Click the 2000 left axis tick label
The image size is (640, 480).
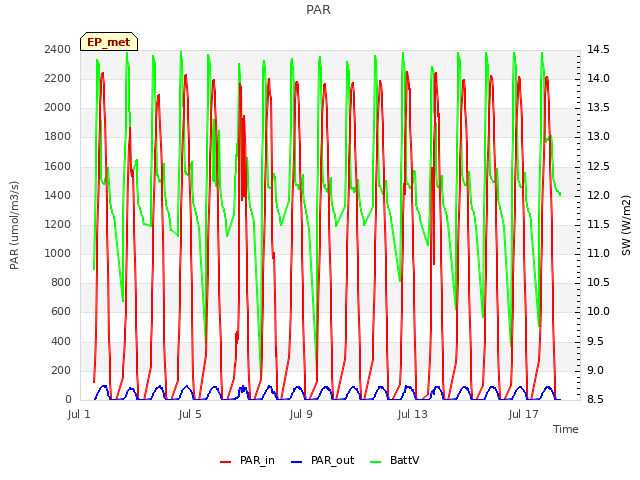pos(58,107)
